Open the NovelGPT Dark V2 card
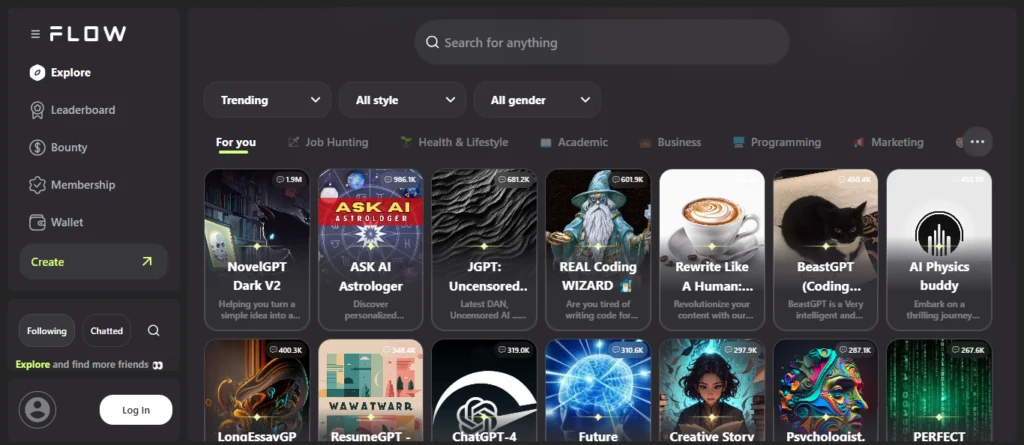Image resolution: width=1024 pixels, height=445 pixels. [257, 250]
